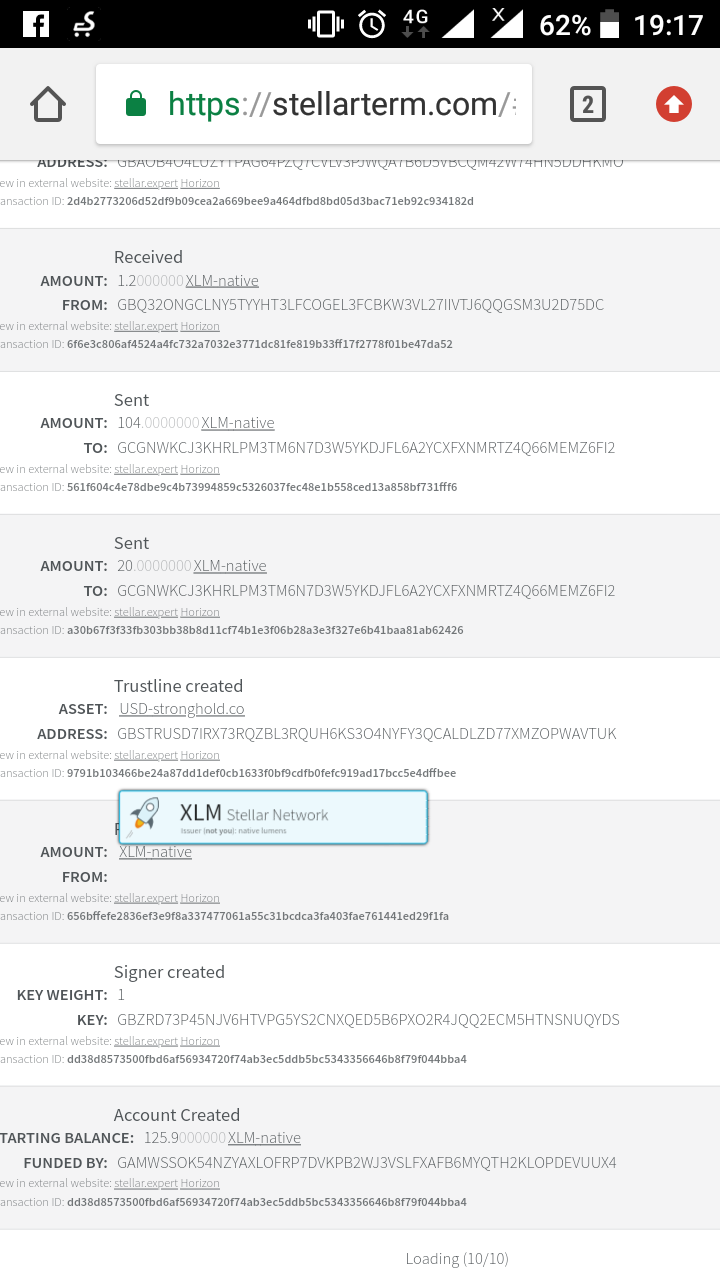Open stellar.expert link under the 104 XLM Sent entry

pyautogui.click(x=146, y=469)
